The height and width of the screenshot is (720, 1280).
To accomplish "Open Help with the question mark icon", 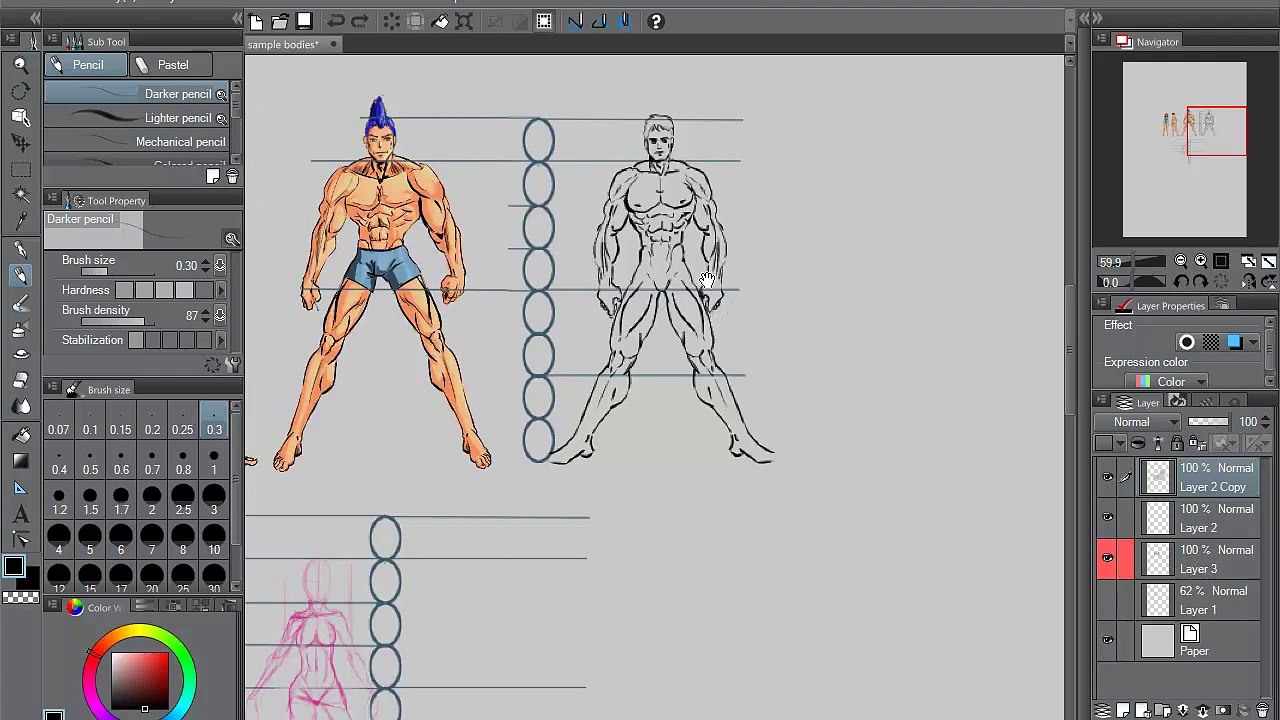I will click(656, 21).
